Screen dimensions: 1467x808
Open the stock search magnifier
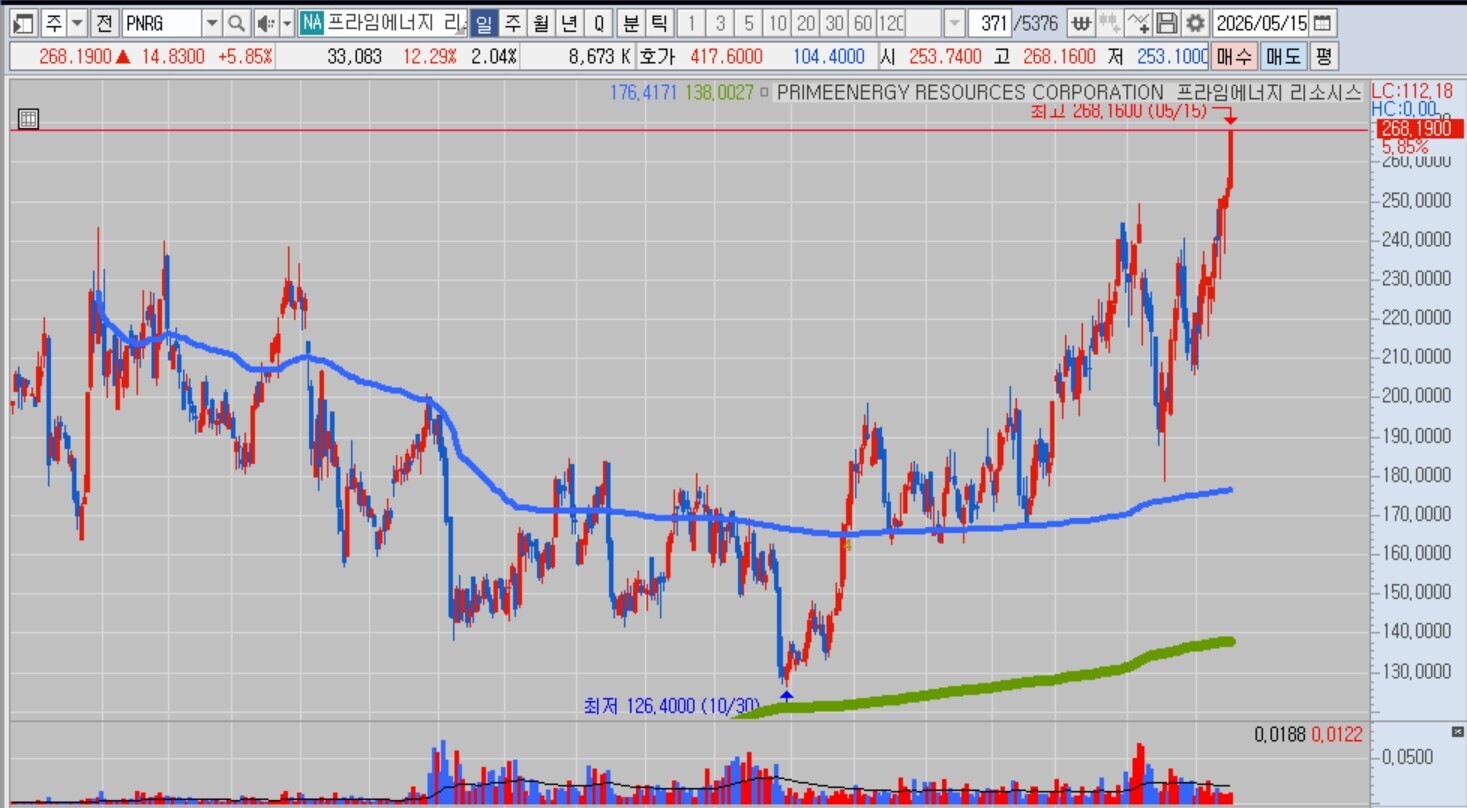click(236, 22)
